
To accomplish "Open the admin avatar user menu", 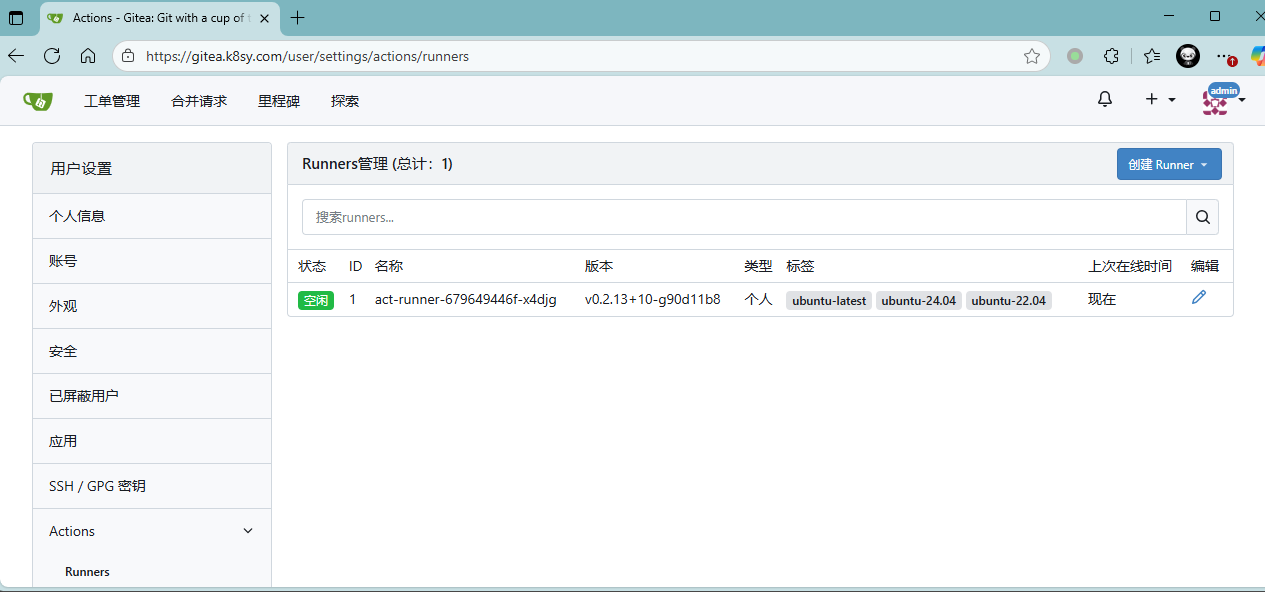I will (1222, 99).
